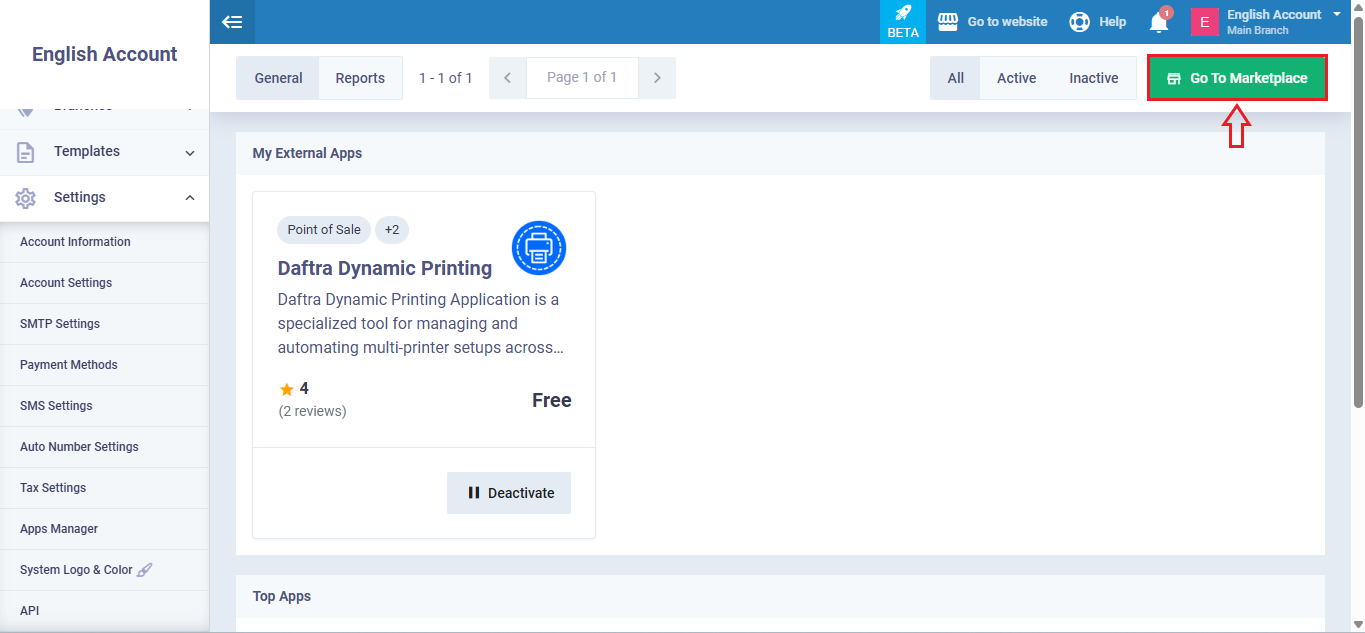The height and width of the screenshot is (633, 1365).
Task: Expand the Templates menu chevron
Action: click(190, 152)
